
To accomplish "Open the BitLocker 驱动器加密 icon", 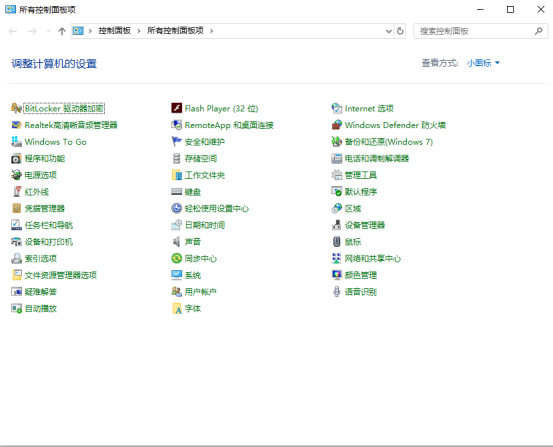I will click(x=16, y=108).
